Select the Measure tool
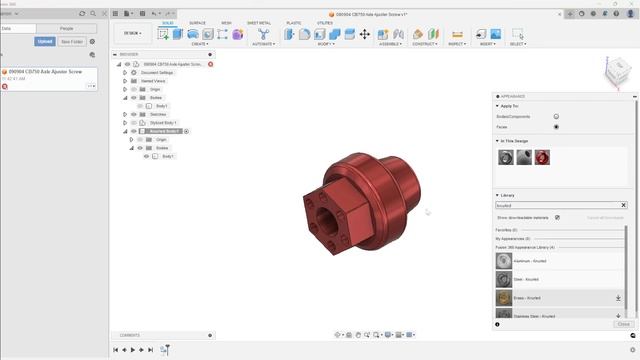 [458, 34]
